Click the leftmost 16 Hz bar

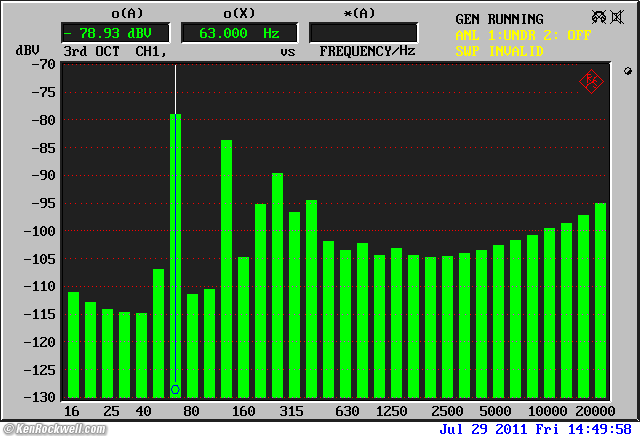click(73, 345)
